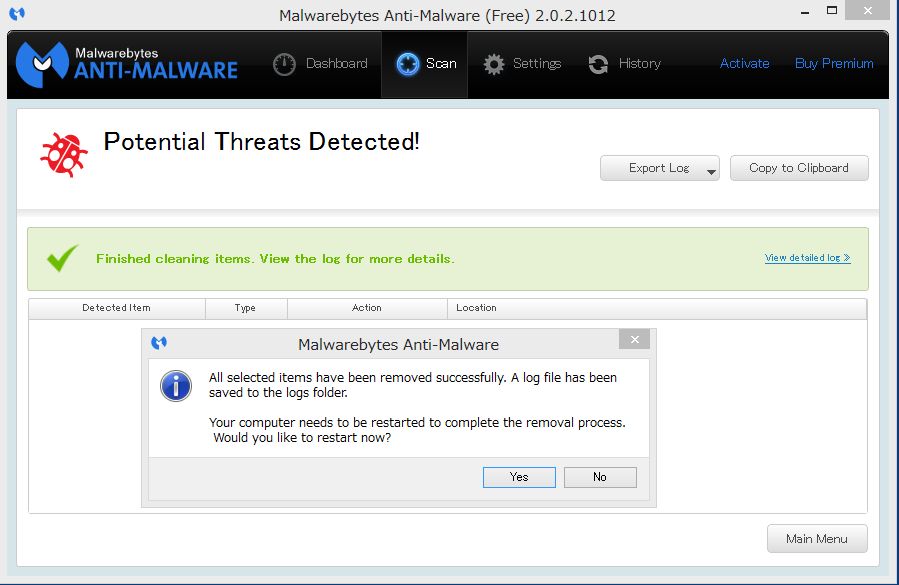This screenshot has height=585, width=899.
Task: Click the blue Scan target icon
Action: click(408, 64)
